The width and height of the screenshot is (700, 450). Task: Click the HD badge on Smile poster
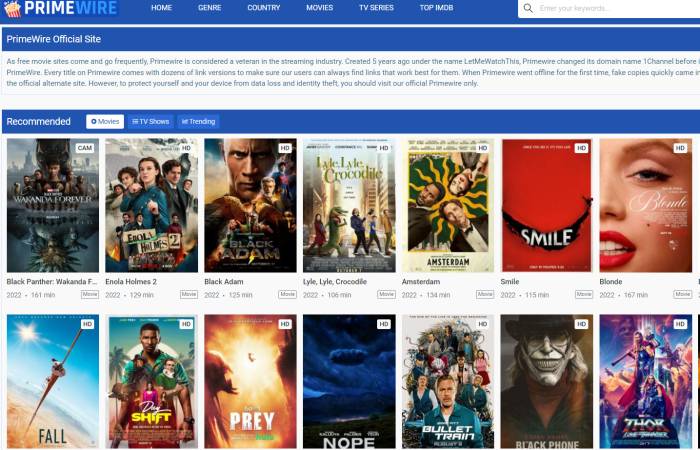(x=582, y=148)
